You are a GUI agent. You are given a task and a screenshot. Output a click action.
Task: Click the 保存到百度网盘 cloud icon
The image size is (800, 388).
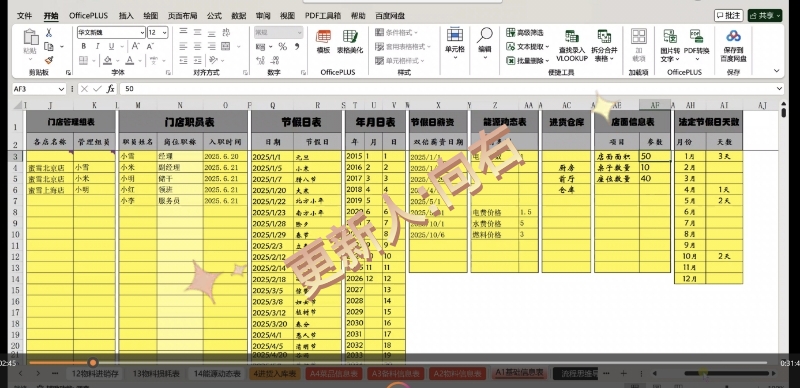[x=733, y=45]
